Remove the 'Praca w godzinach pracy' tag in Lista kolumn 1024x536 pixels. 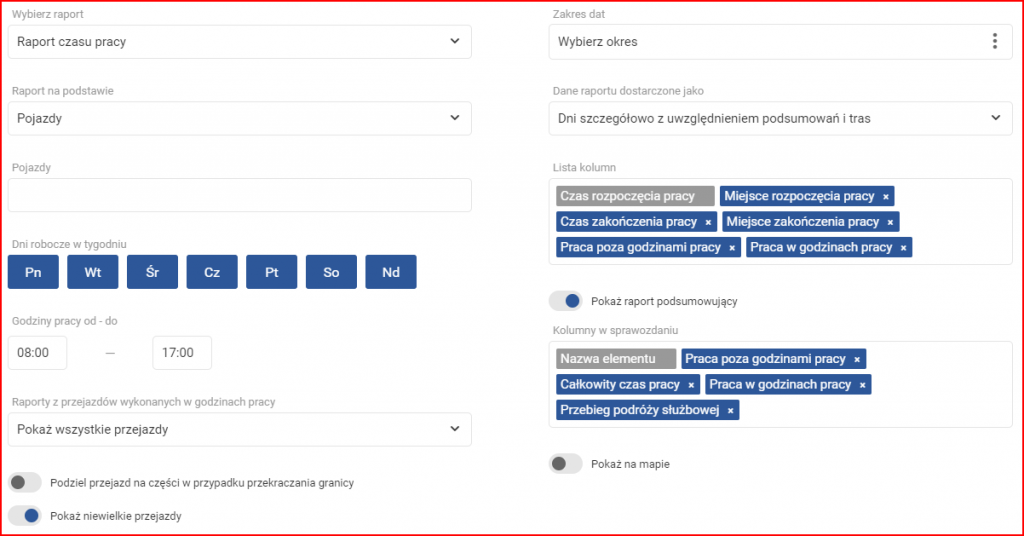(x=903, y=247)
